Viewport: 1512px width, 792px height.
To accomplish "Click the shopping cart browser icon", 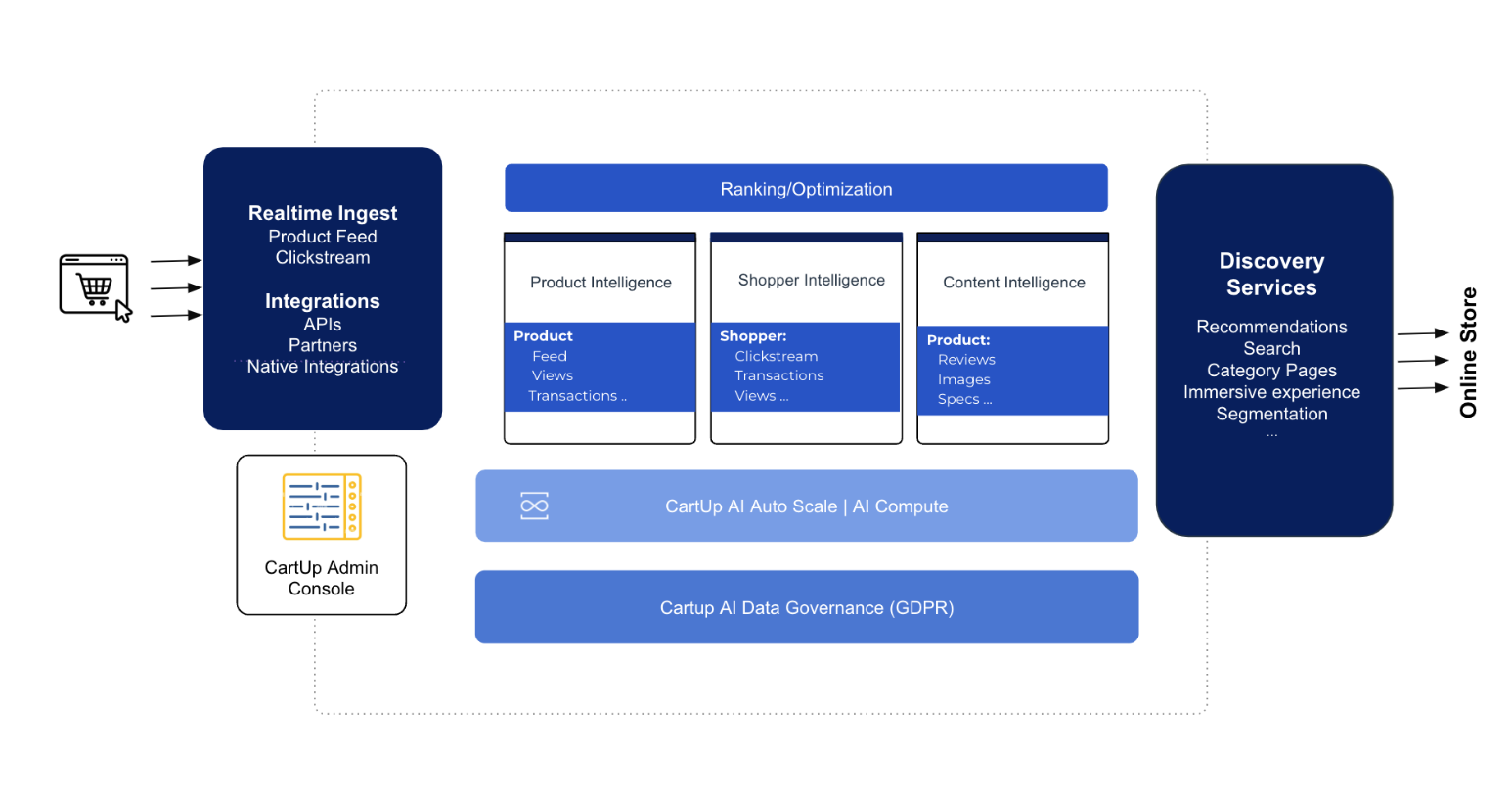I will coord(96,287).
